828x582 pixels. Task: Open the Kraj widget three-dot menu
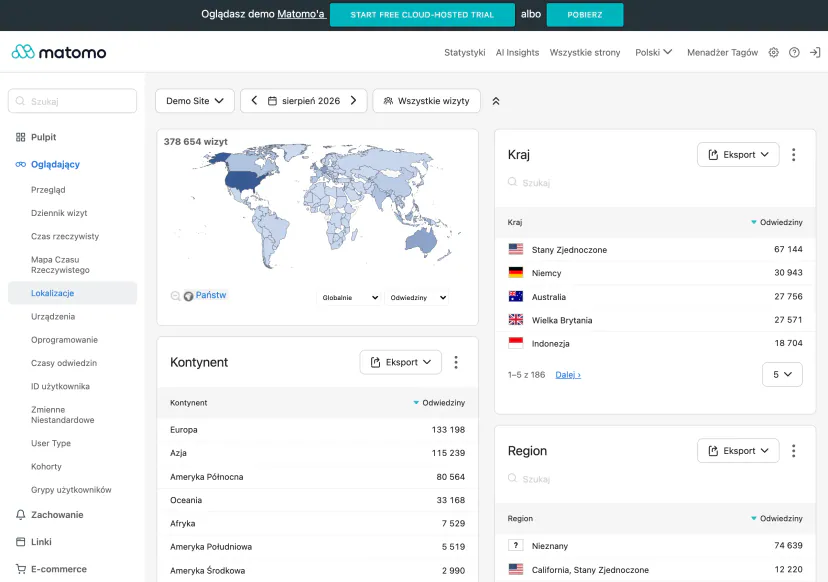(x=793, y=155)
